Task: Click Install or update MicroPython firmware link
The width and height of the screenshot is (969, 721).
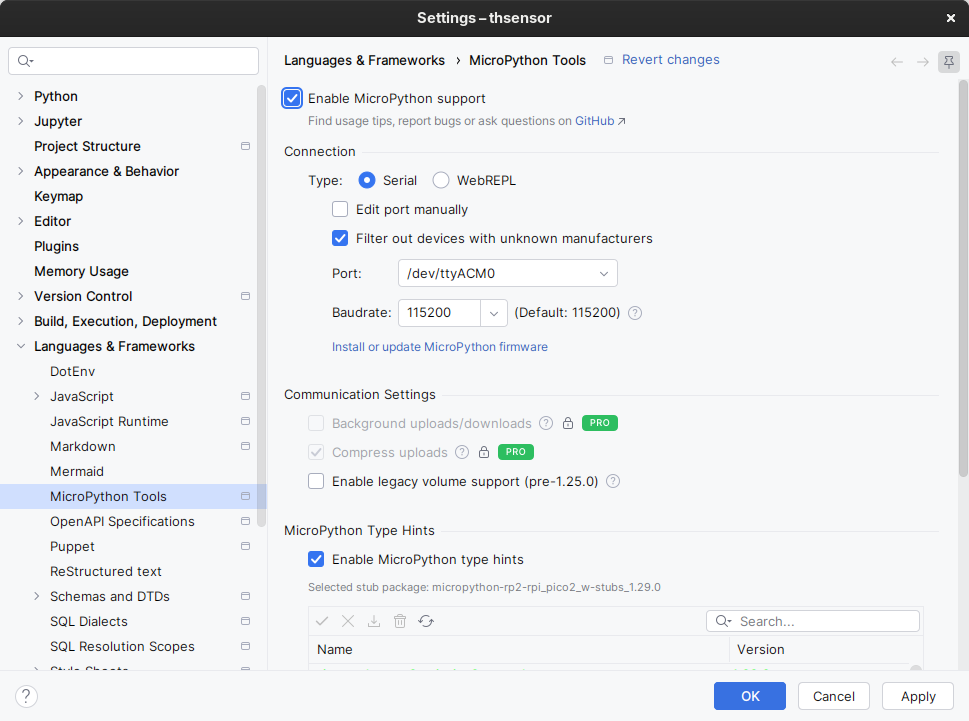Action: (439, 347)
